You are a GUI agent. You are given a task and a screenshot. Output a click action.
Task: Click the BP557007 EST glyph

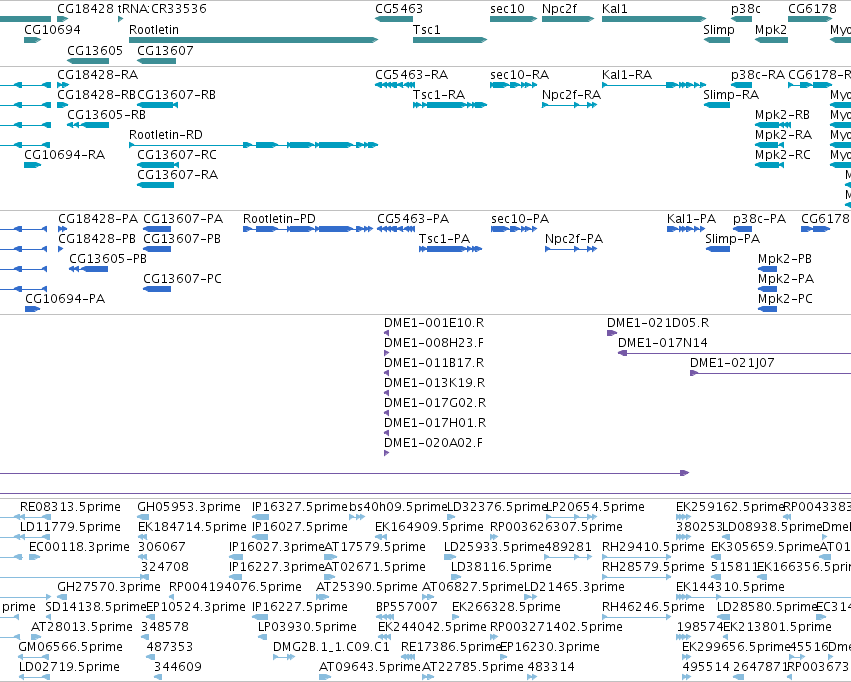coord(385,617)
